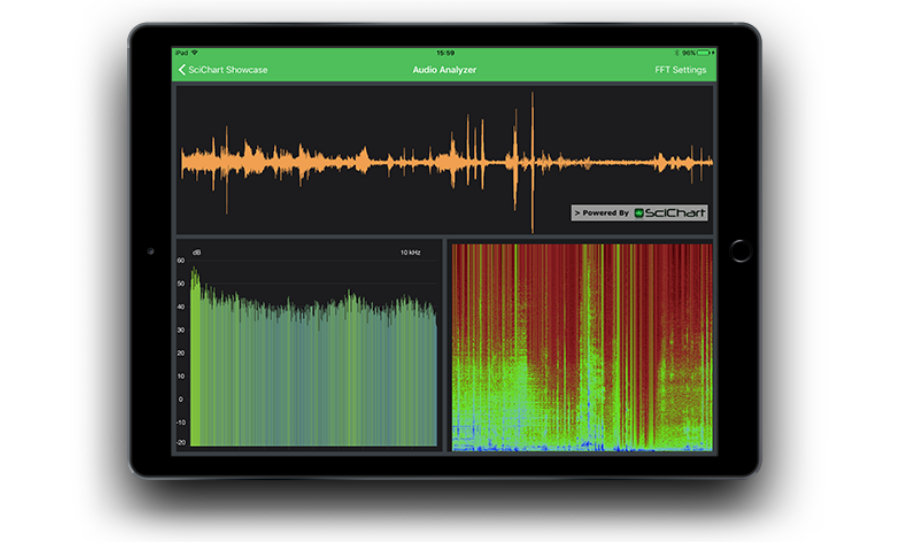Click the 0 value on the dB axis
This screenshot has width=900, height=542.
coord(181,399)
